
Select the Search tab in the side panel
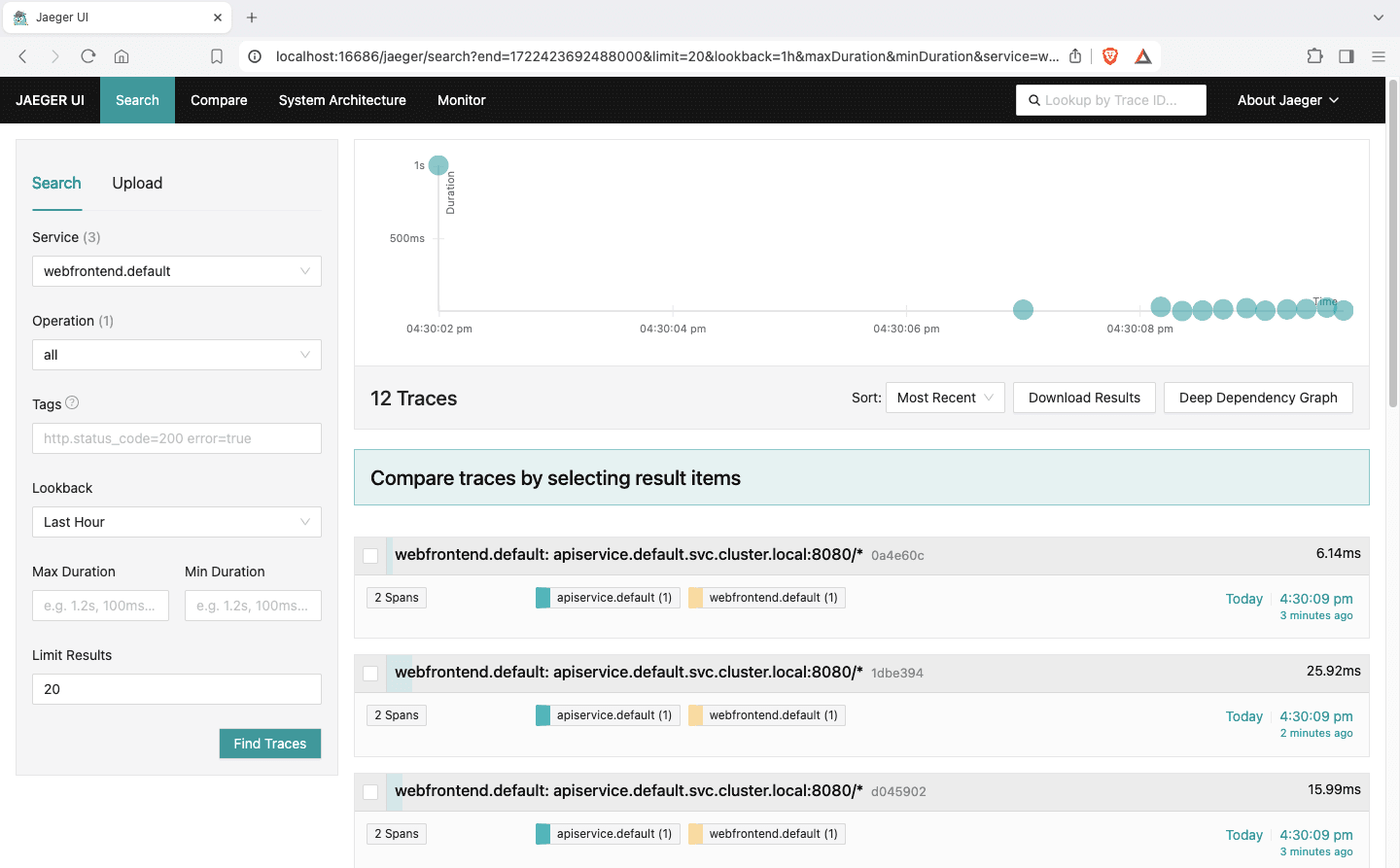point(56,183)
